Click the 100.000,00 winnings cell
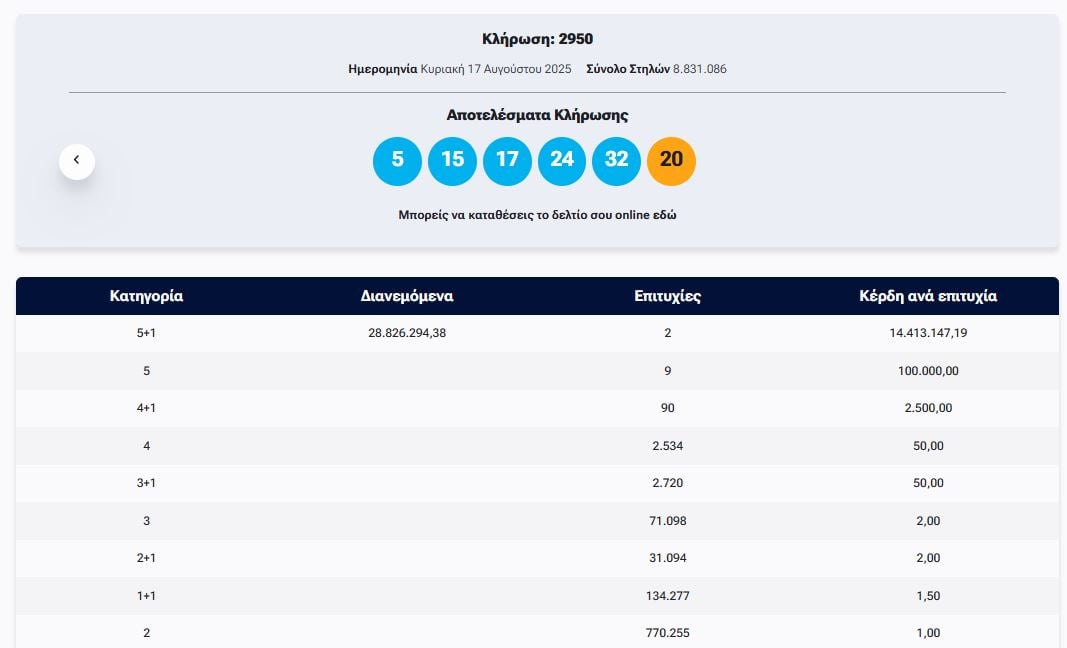The width and height of the screenshot is (1067, 648). [928, 371]
